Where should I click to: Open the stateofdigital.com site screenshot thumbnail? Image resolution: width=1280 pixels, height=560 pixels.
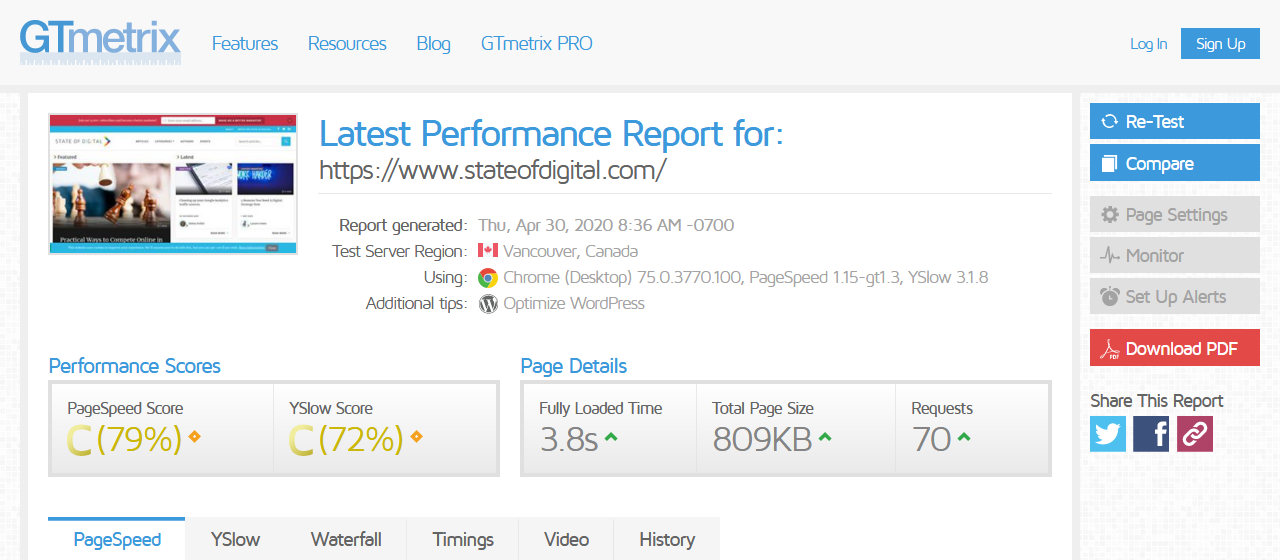point(173,184)
